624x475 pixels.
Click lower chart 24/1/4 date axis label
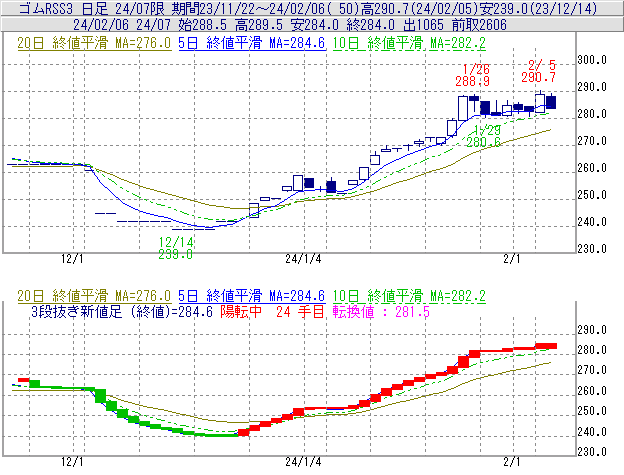point(303,462)
